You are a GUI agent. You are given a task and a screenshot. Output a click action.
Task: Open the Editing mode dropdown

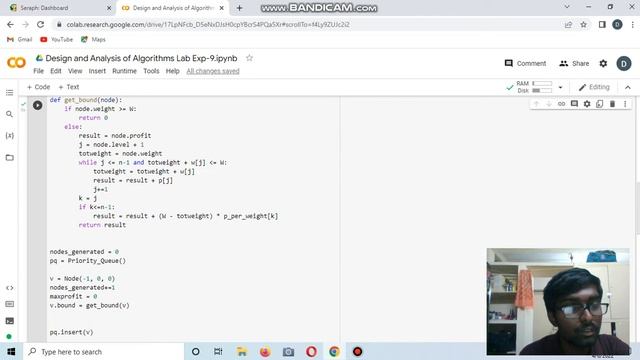pyautogui.click(x=594, y=87)
